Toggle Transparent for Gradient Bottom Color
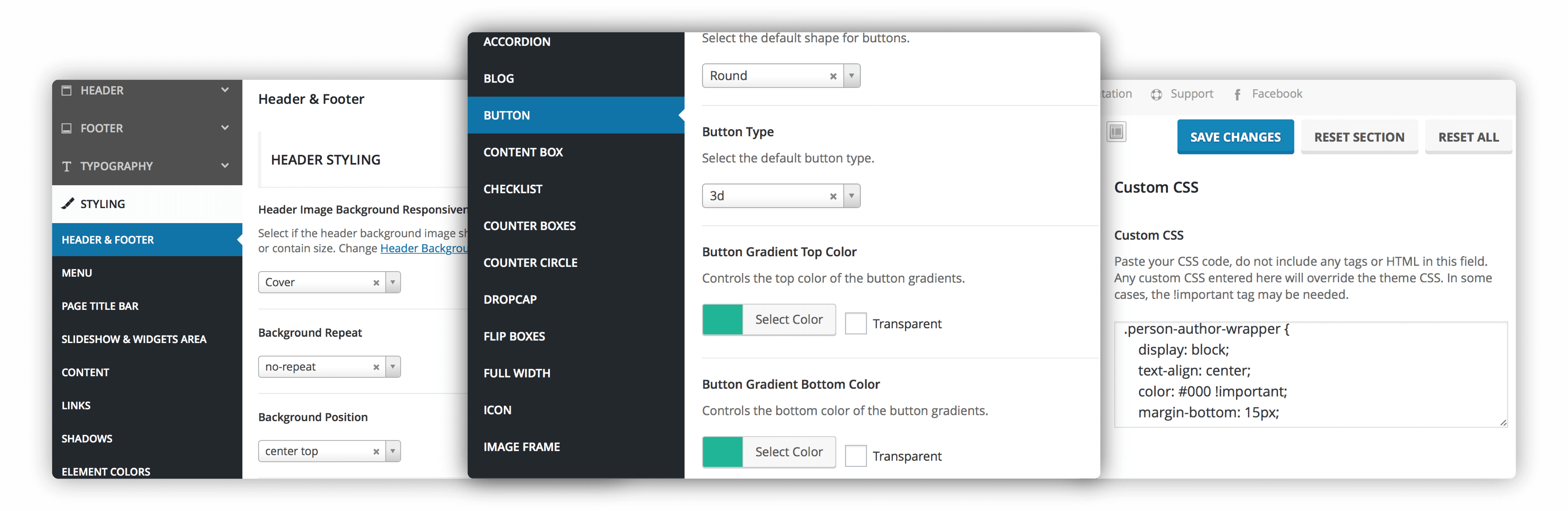Image resolution: width=1568 pixels, height=511 pixels. (856, 456)
